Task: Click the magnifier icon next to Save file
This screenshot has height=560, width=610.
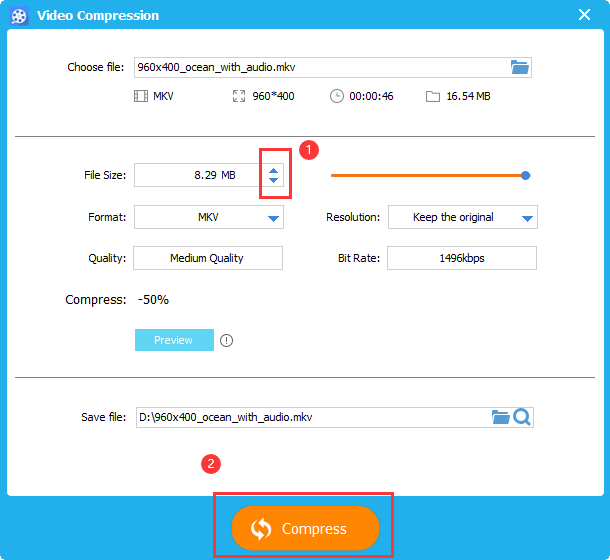Action: click(521, 417)
